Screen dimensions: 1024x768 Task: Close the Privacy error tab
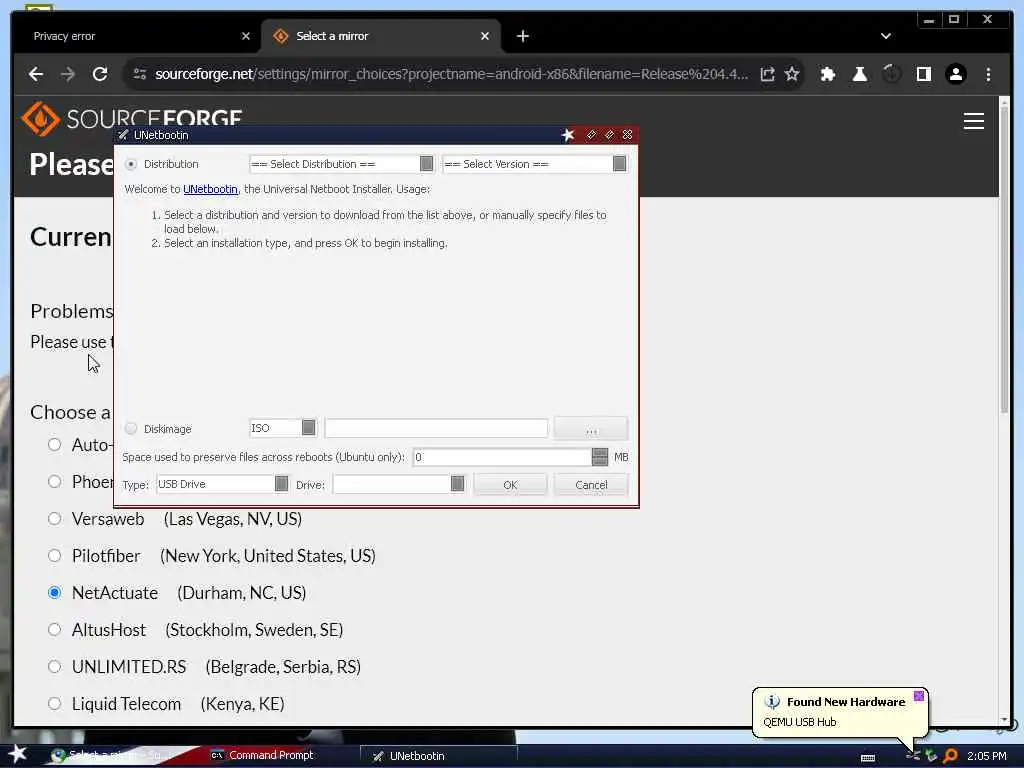click(246, 36)
